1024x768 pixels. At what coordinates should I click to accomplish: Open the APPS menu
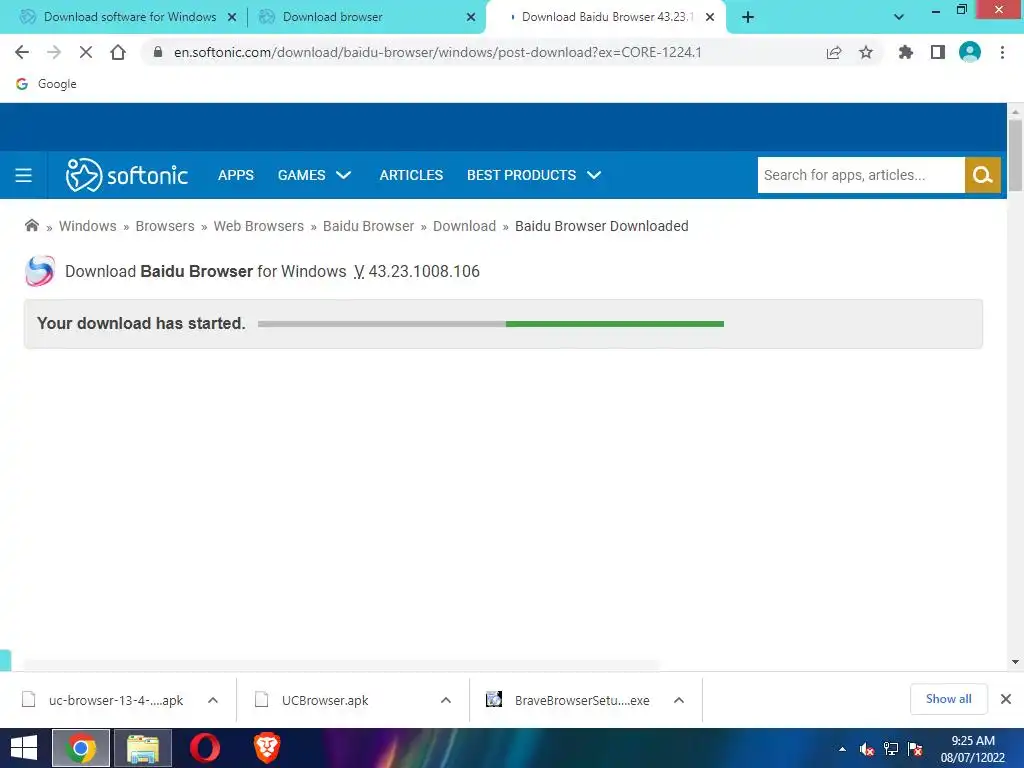click(236, 175)
